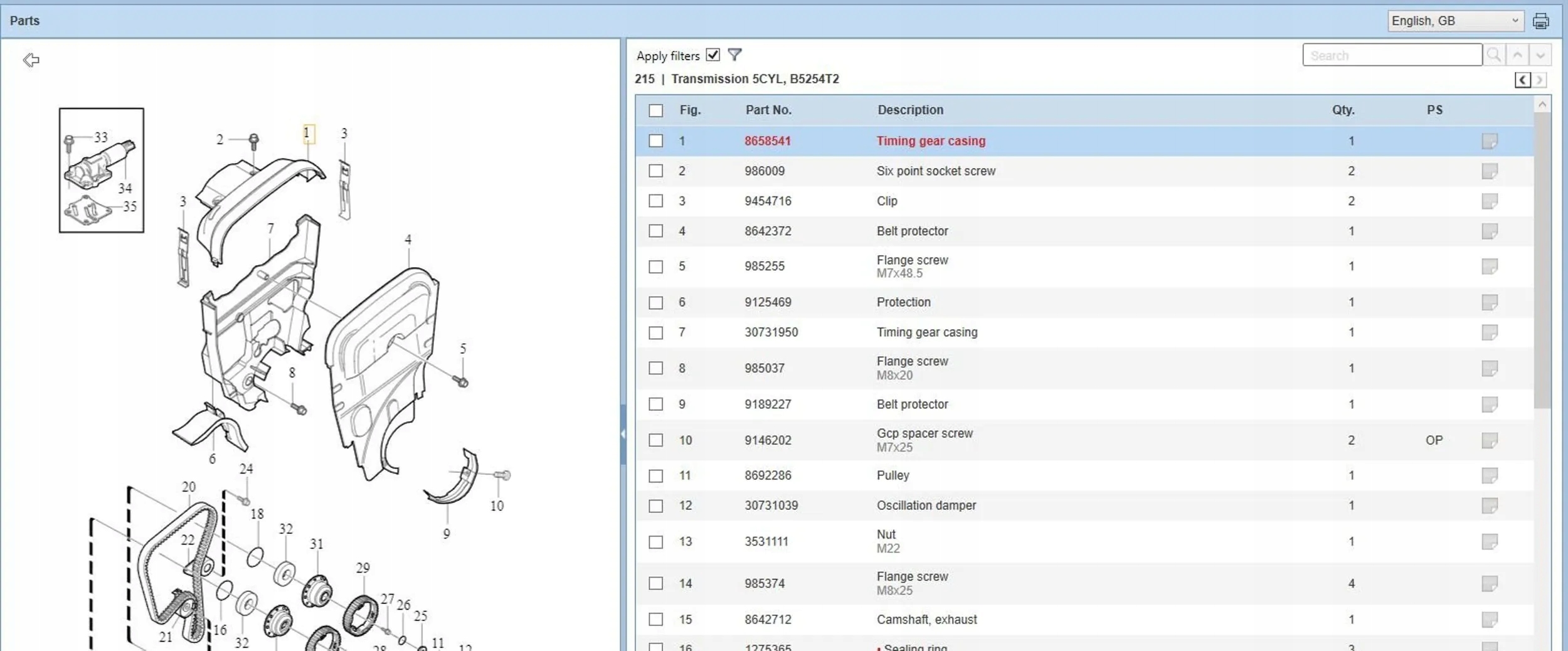The width and height of the screenshot is (1568, 651).
Task: Go to previous search result arrow
Action: [x=1517, y=55]
